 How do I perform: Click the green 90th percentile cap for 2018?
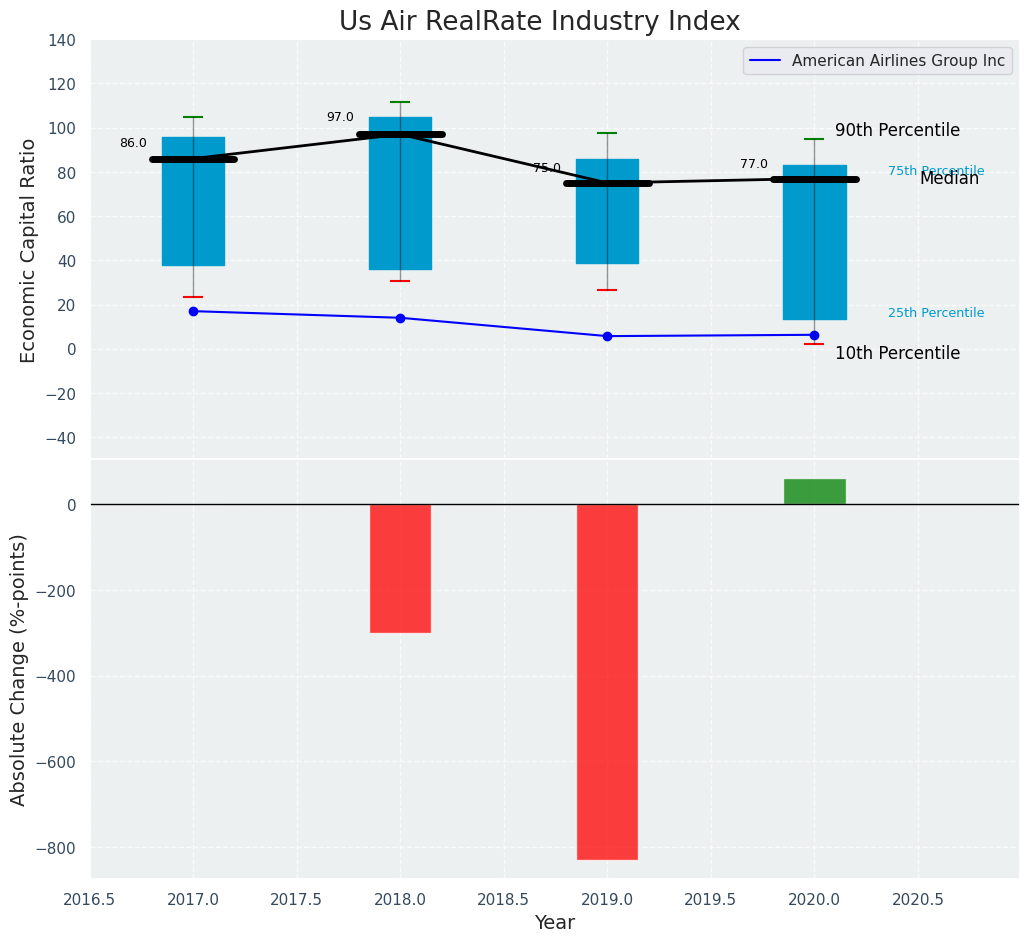point(400,102)
